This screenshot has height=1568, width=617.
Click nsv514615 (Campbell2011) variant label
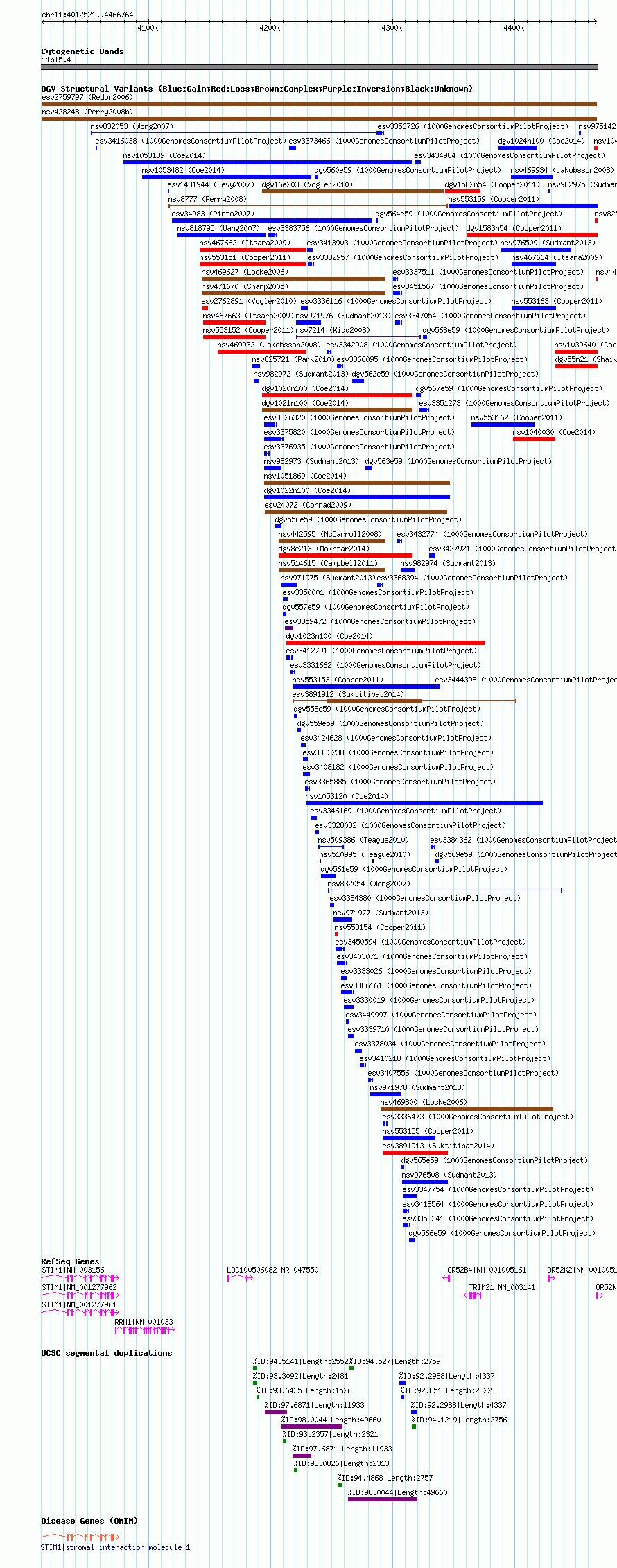click(x=328, y=563)
